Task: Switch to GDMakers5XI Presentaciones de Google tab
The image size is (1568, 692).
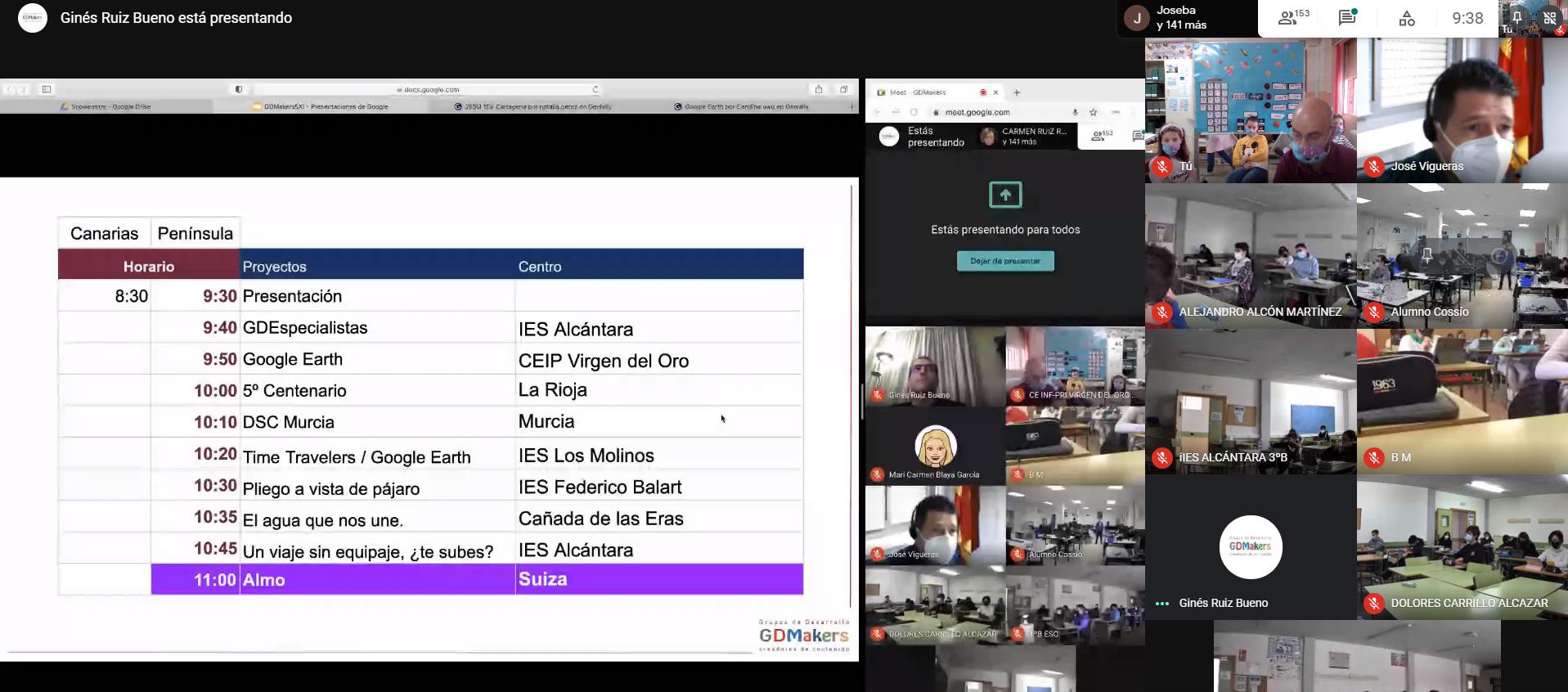Action: [x=321, y=106]
